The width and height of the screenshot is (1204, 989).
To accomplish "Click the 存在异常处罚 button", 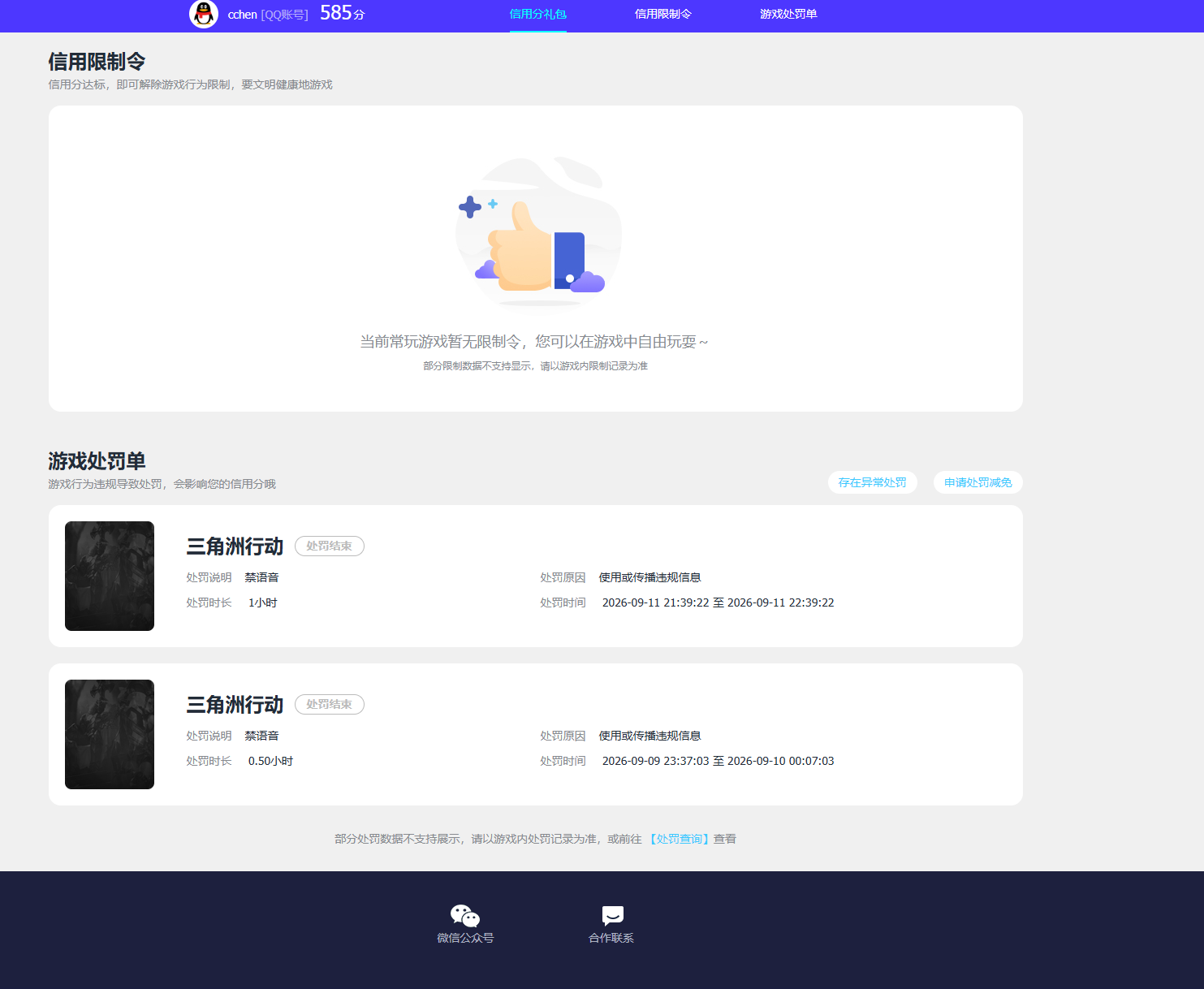I will click(x=873, y=482).
